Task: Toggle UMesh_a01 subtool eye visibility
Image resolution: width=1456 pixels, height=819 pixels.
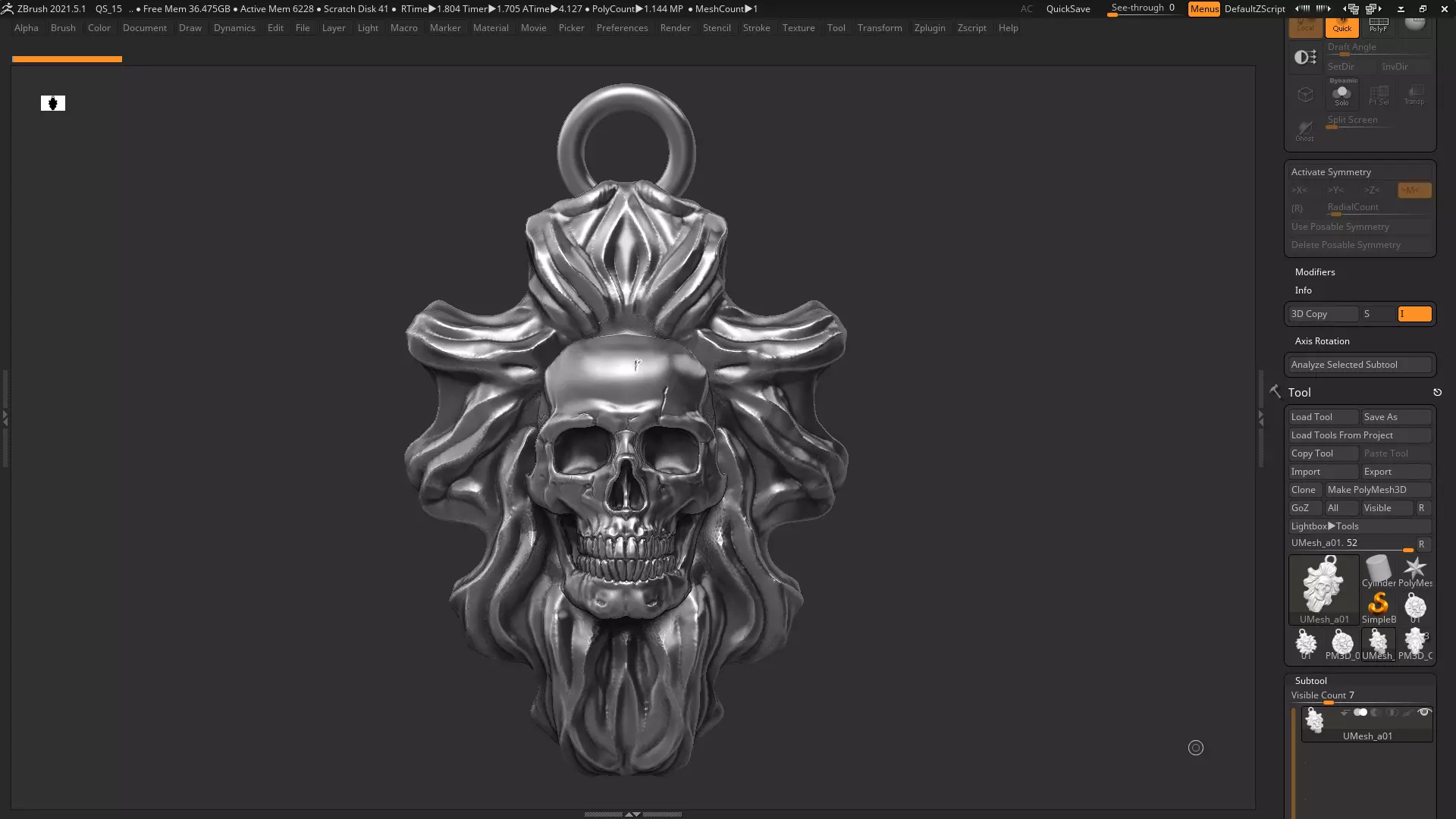Action: 1424,713
